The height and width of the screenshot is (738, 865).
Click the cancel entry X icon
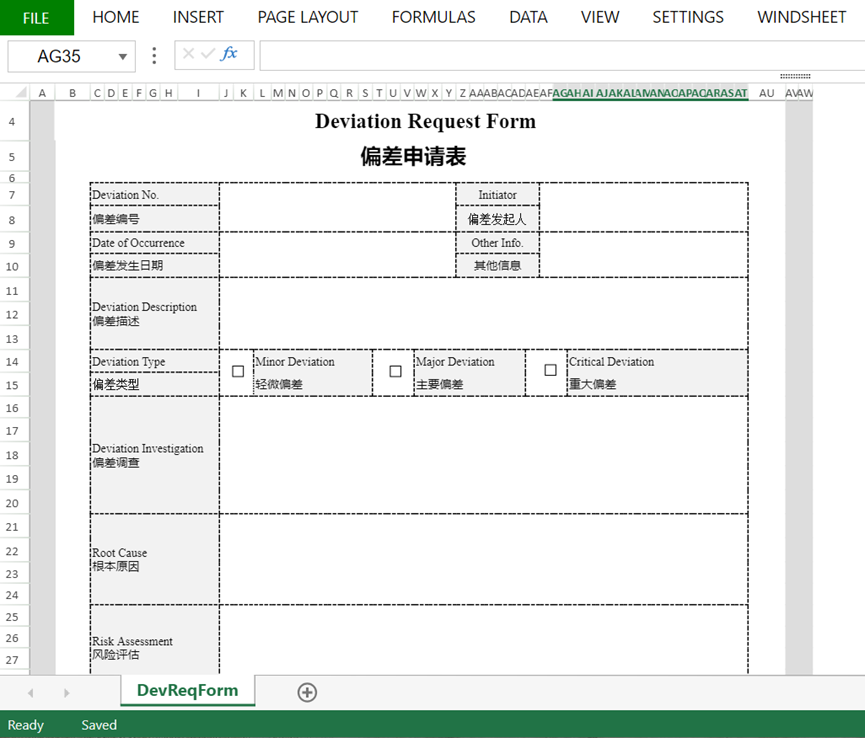pos(188,55)
